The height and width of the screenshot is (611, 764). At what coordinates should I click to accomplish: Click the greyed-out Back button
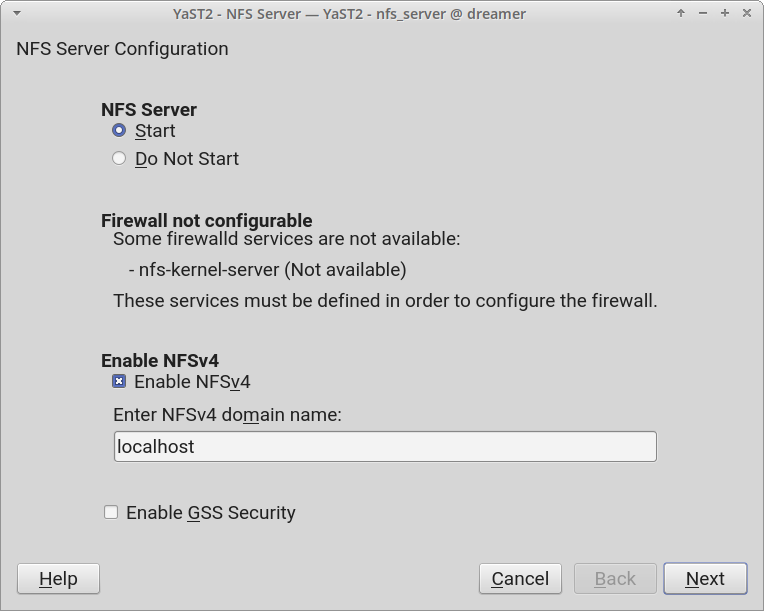(615, 579)
